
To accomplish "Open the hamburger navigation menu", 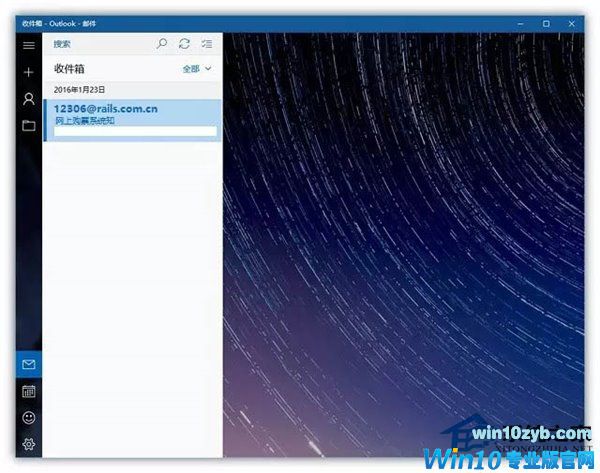I will [29, 45].
